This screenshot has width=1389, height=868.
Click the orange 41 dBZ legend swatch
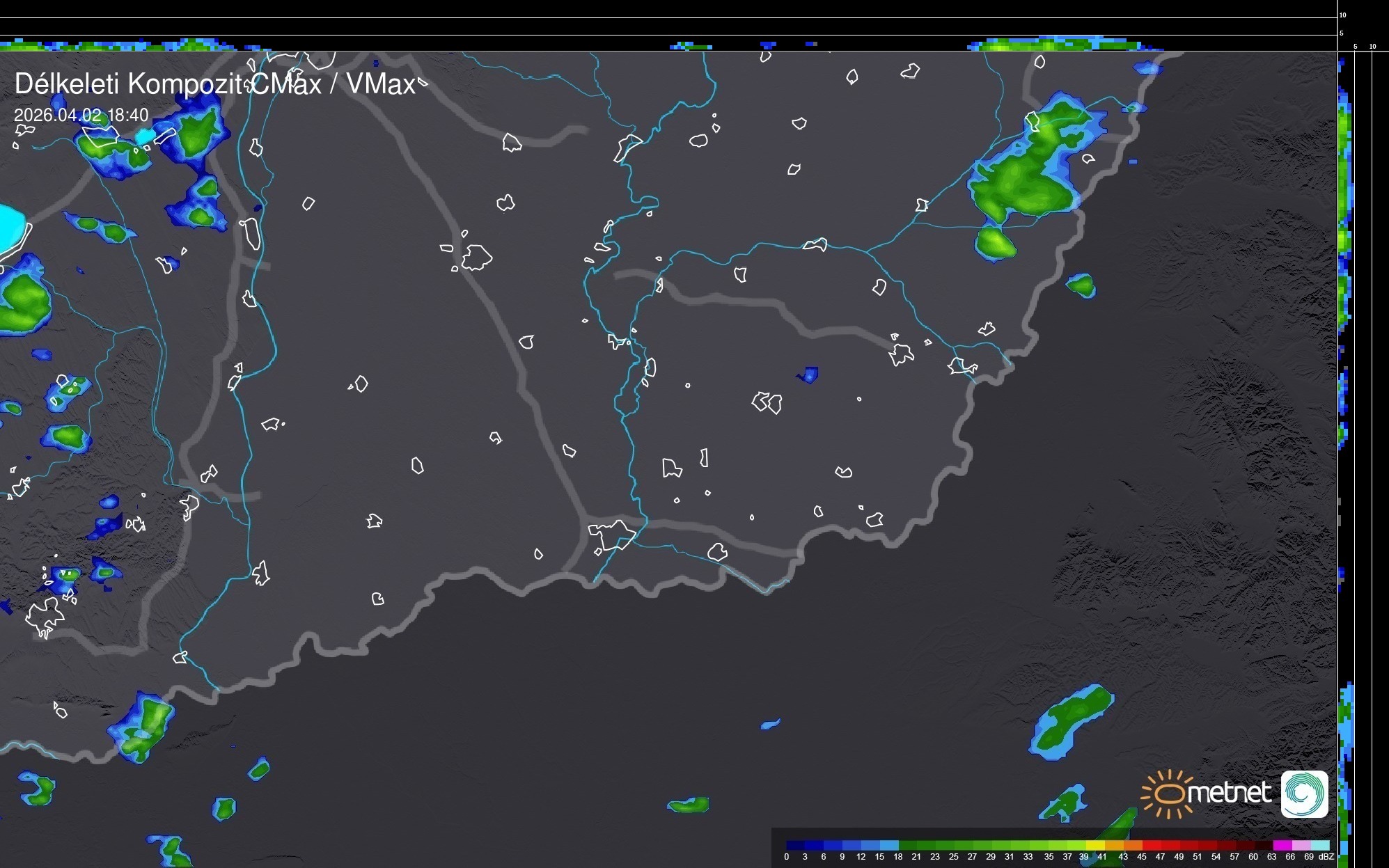1114,845
